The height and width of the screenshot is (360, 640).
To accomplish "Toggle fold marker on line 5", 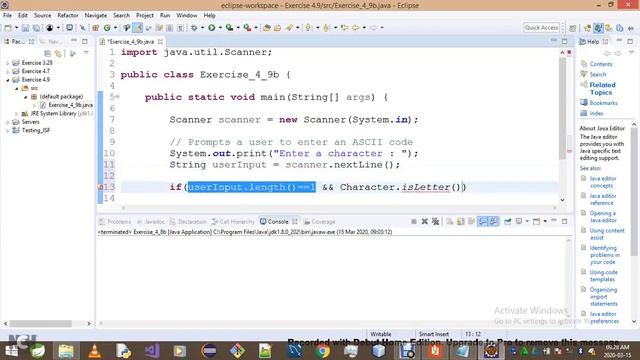I will [x=118, y=97].
